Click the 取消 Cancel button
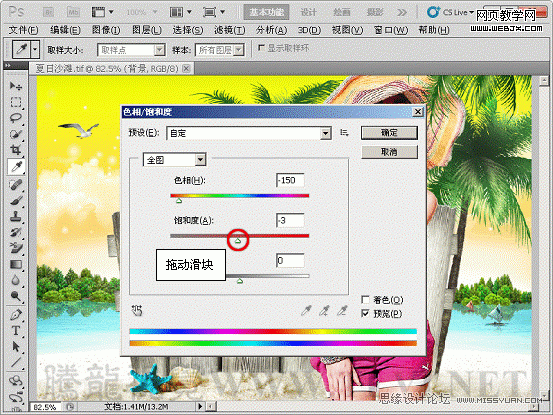 tap(389, 152)
